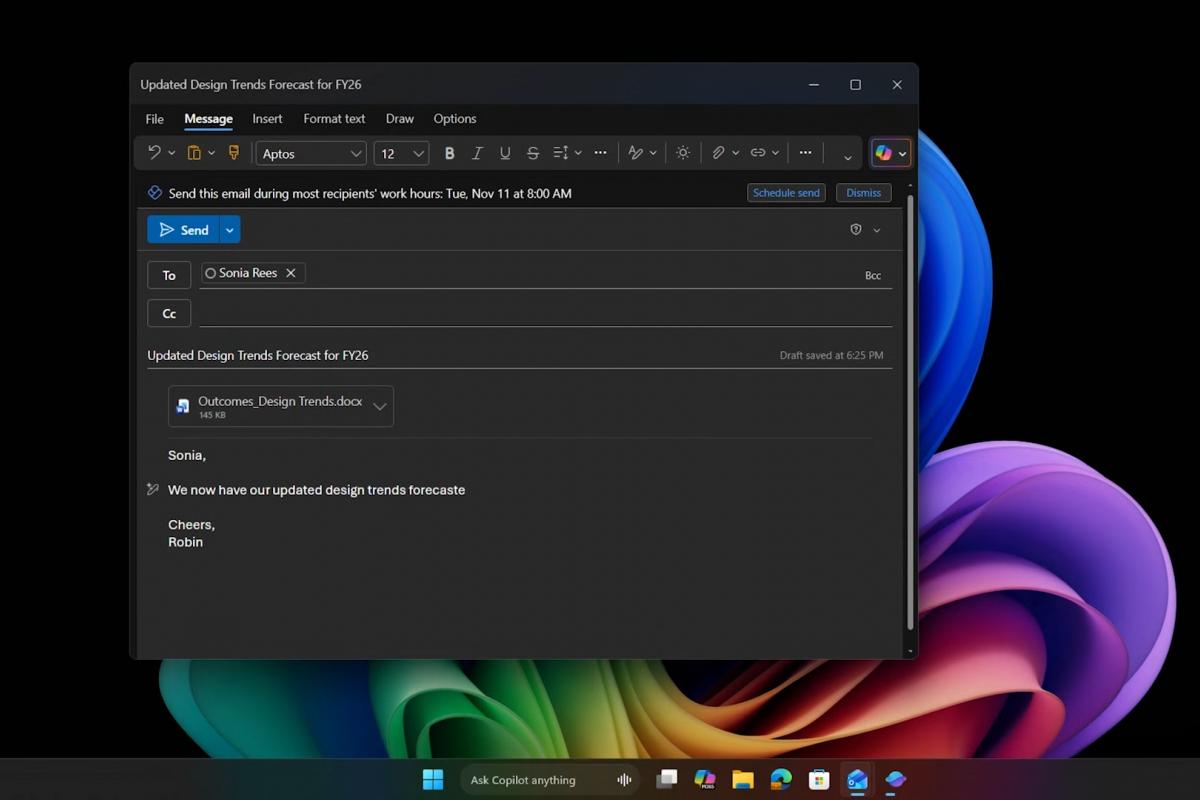Attach a file using the paperclip icon
This screenshot has height=800, width=1200.
pos(719,152)
